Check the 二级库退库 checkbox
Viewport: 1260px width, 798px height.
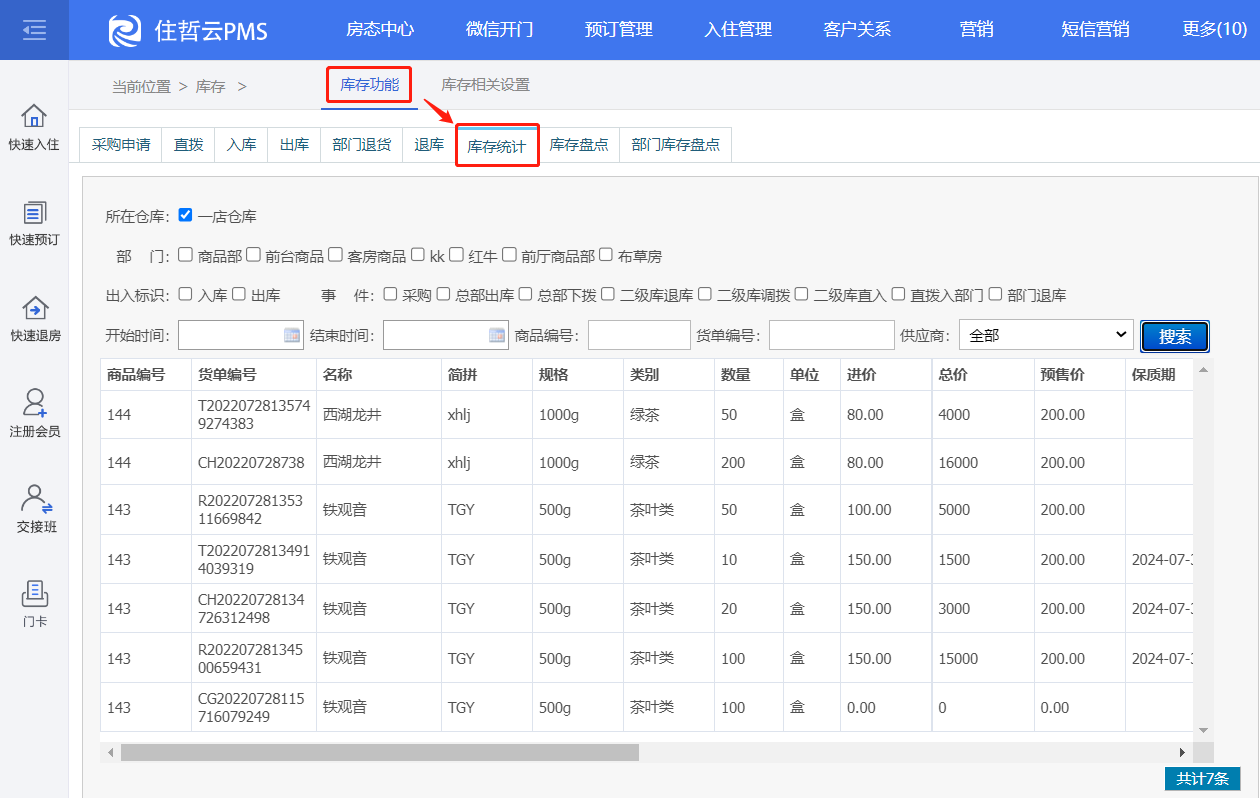point(607,294)
